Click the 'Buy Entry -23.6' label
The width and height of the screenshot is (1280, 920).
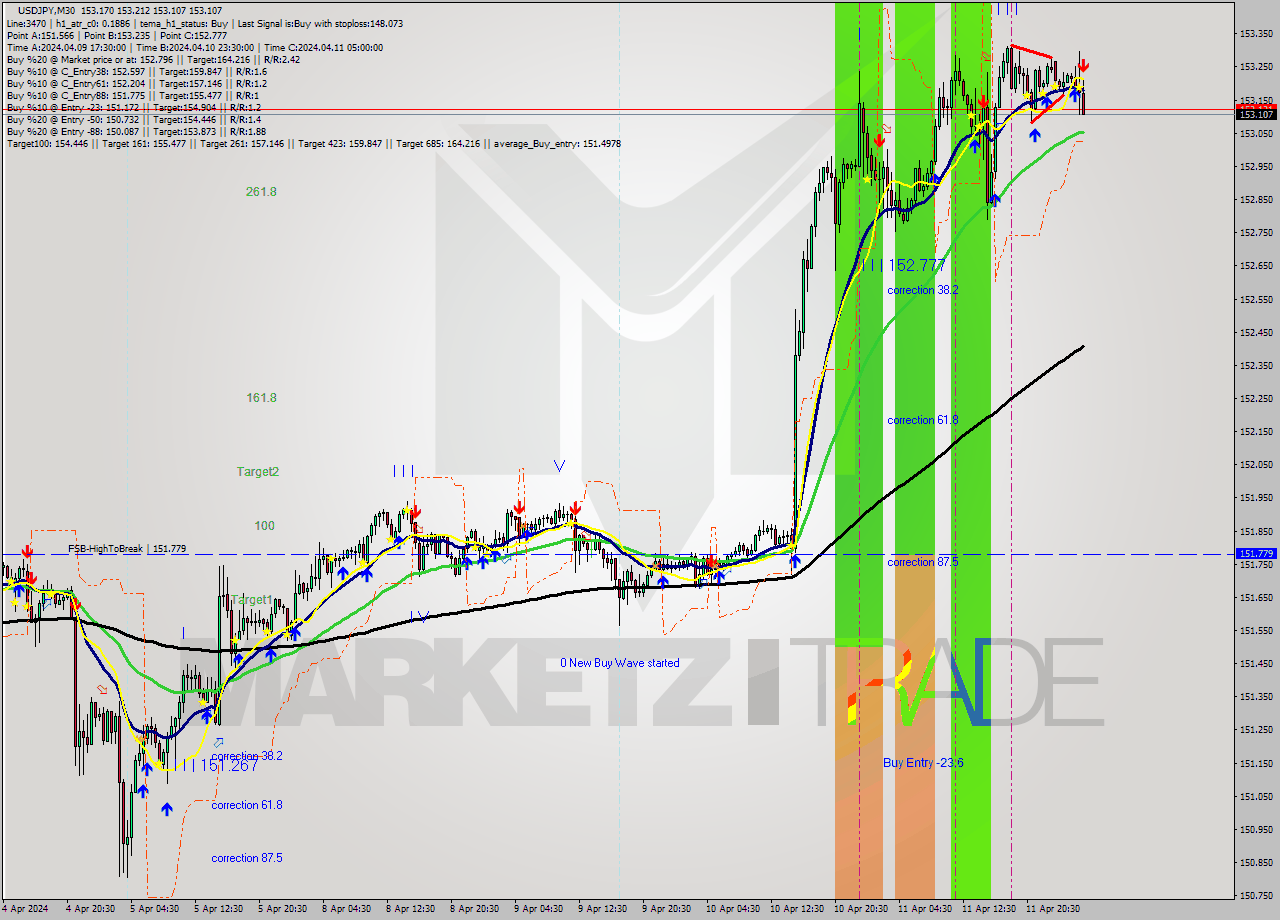923,763
